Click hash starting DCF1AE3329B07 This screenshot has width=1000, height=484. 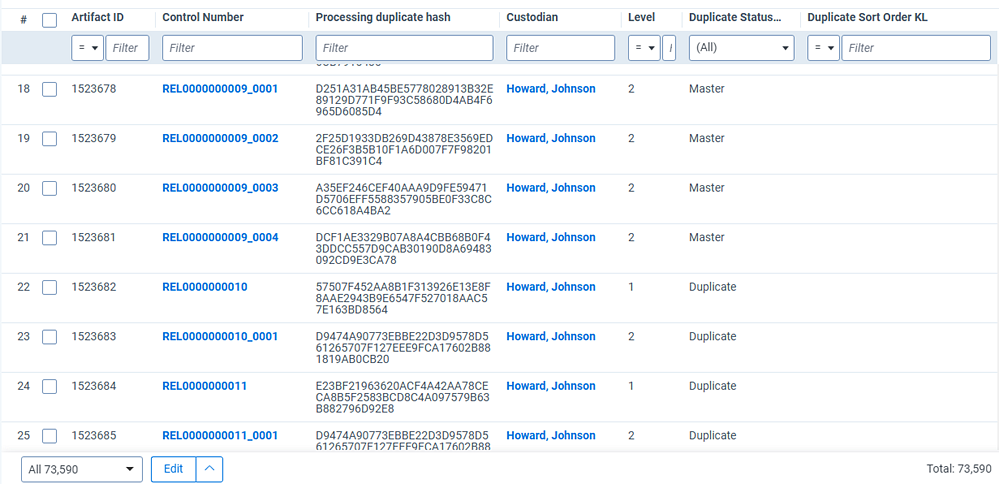coord(404,249)
